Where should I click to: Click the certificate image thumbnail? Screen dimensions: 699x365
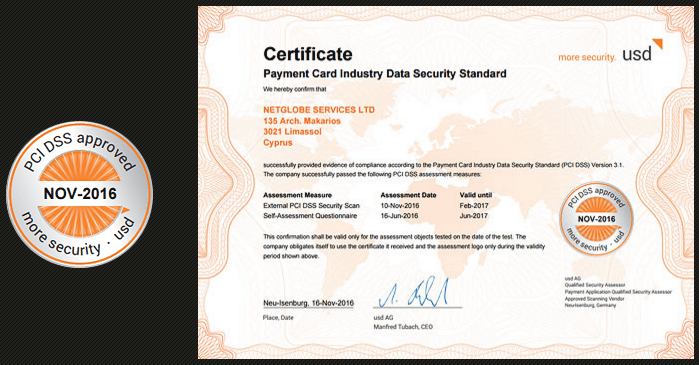tap(446, 182)
